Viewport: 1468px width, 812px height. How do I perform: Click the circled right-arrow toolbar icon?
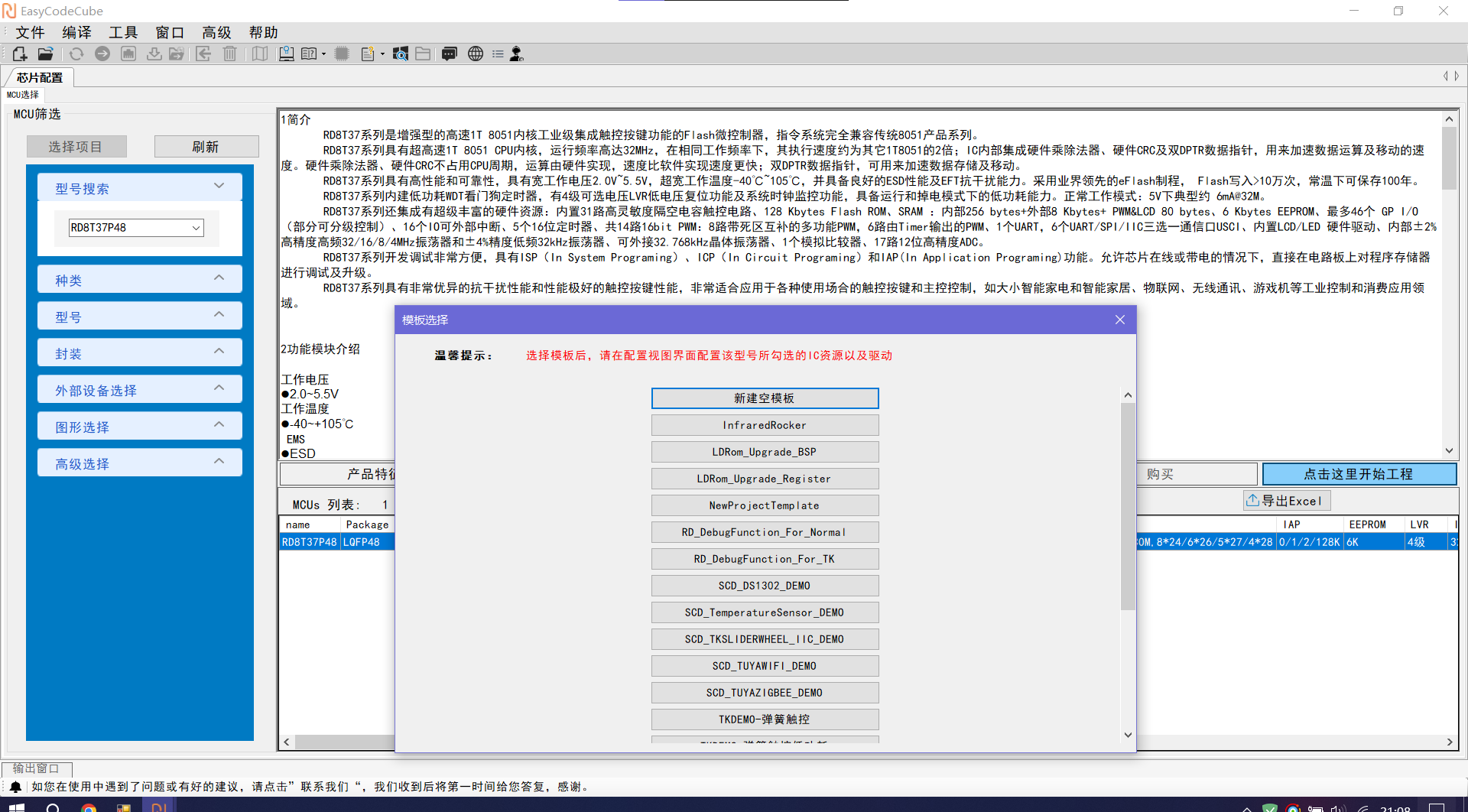(x=102, y=54)
